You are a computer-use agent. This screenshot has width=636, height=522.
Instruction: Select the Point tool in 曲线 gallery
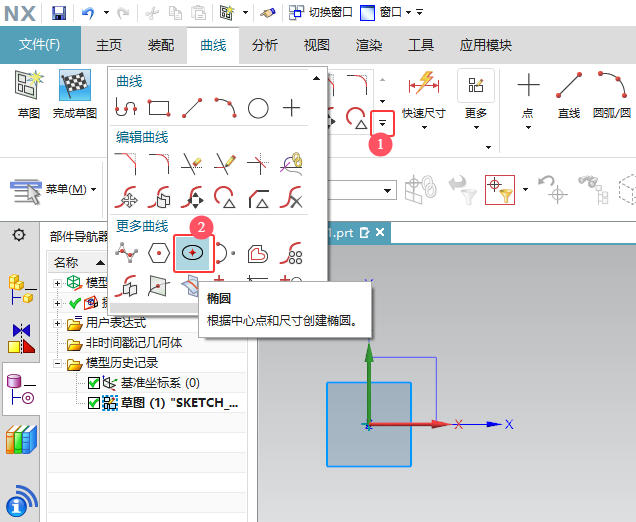(x=291, y=108)
